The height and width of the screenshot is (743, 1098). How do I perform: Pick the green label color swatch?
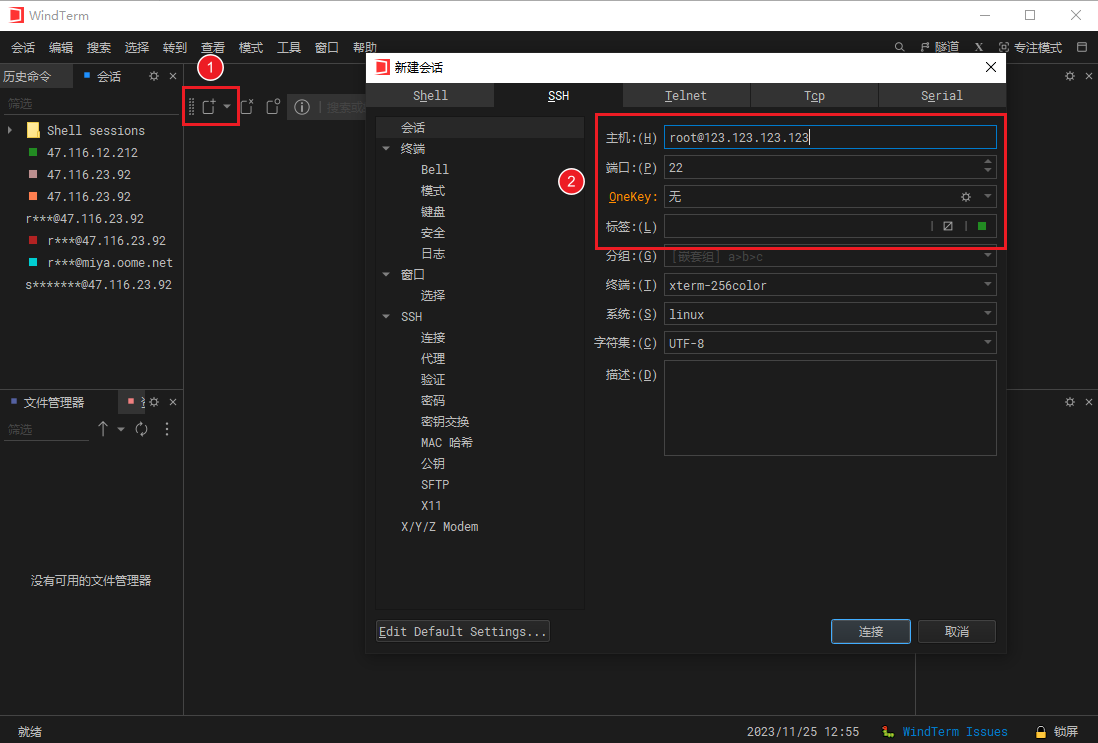click(x=982, y=226)
